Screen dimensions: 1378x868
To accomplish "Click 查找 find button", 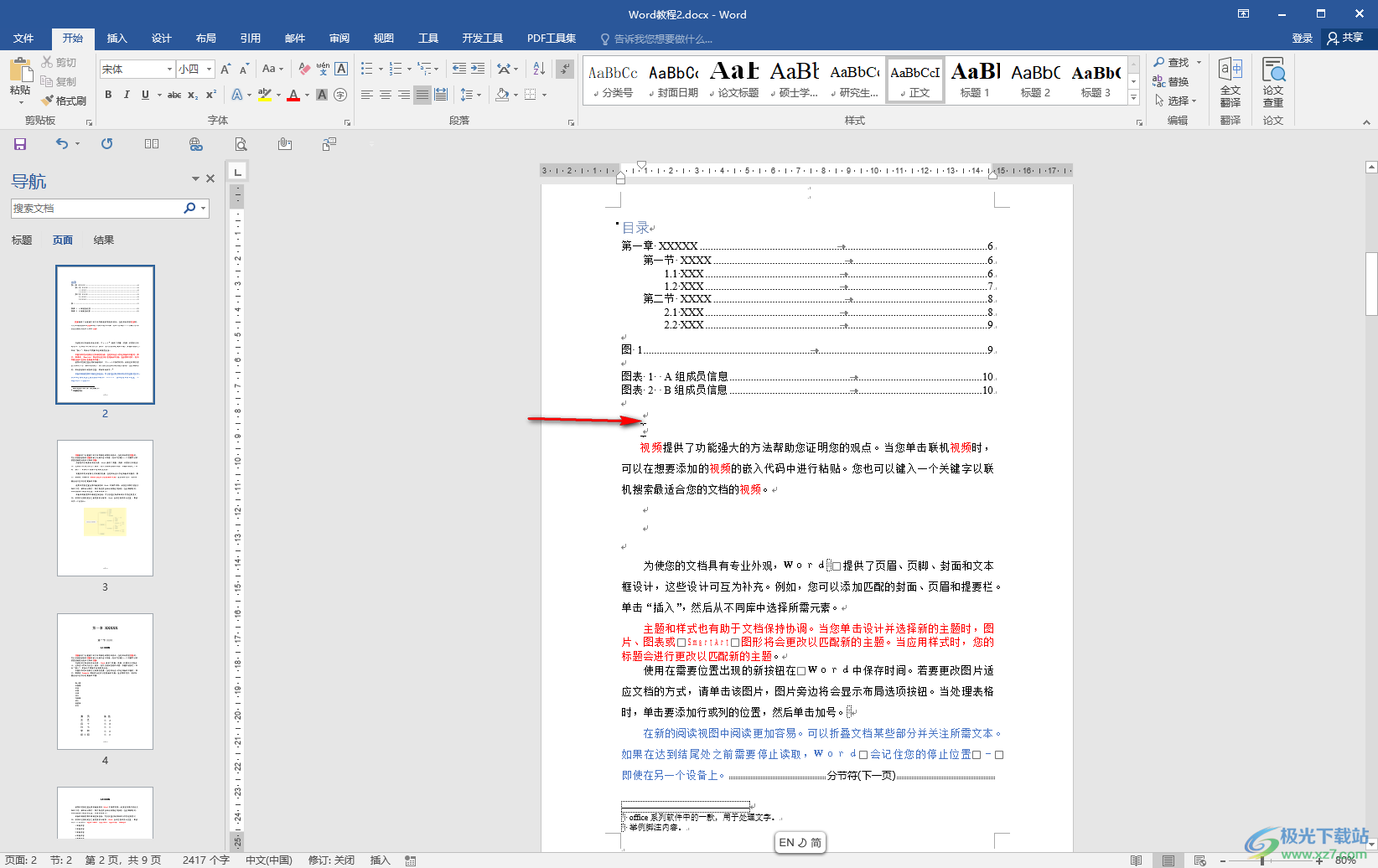I will coord(1171,63).
